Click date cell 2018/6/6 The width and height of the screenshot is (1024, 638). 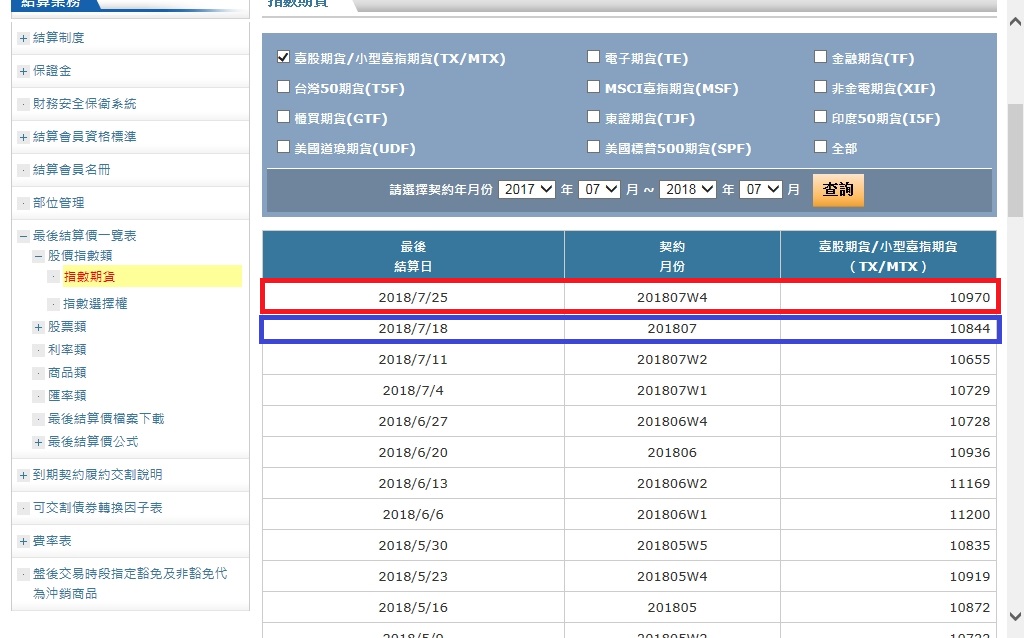(413, 515)
